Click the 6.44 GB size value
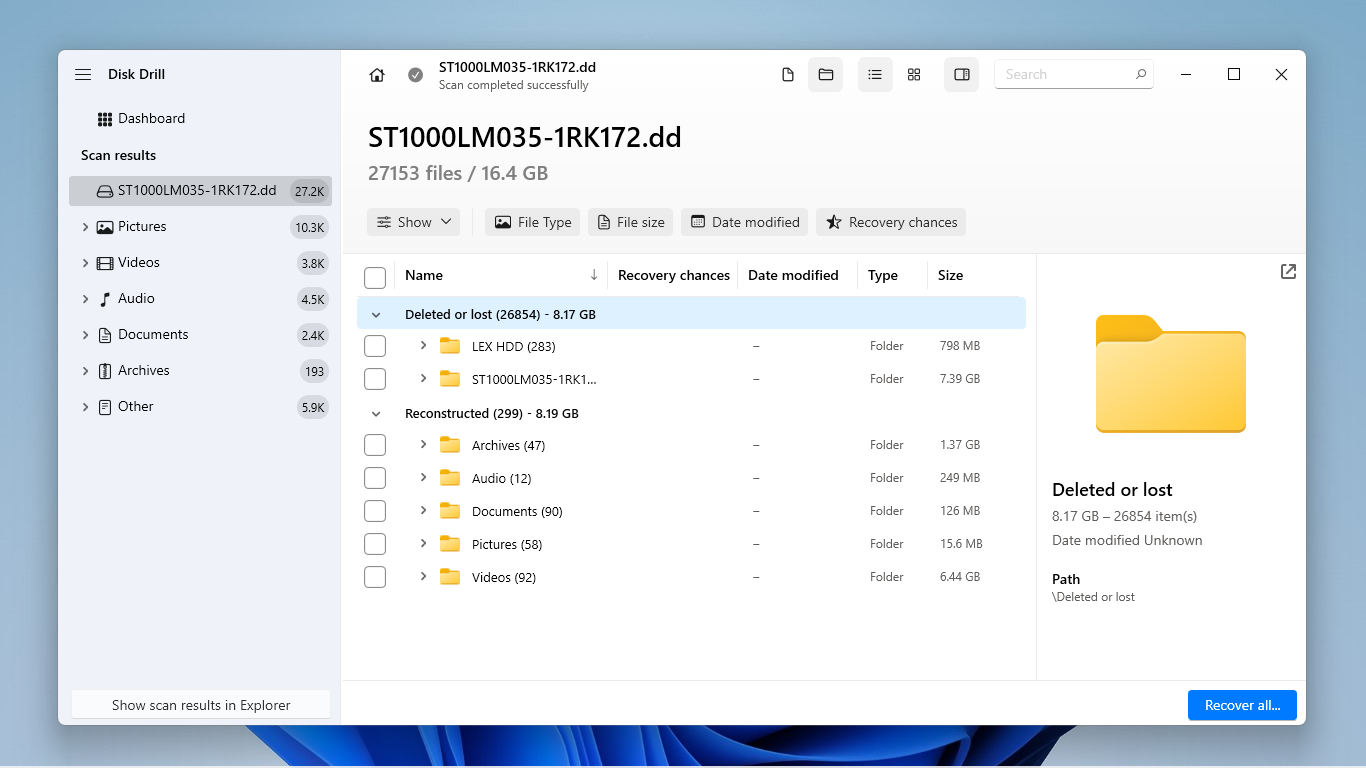The width and height of the screenshot is (1366, 768). (x=960, y=577)
